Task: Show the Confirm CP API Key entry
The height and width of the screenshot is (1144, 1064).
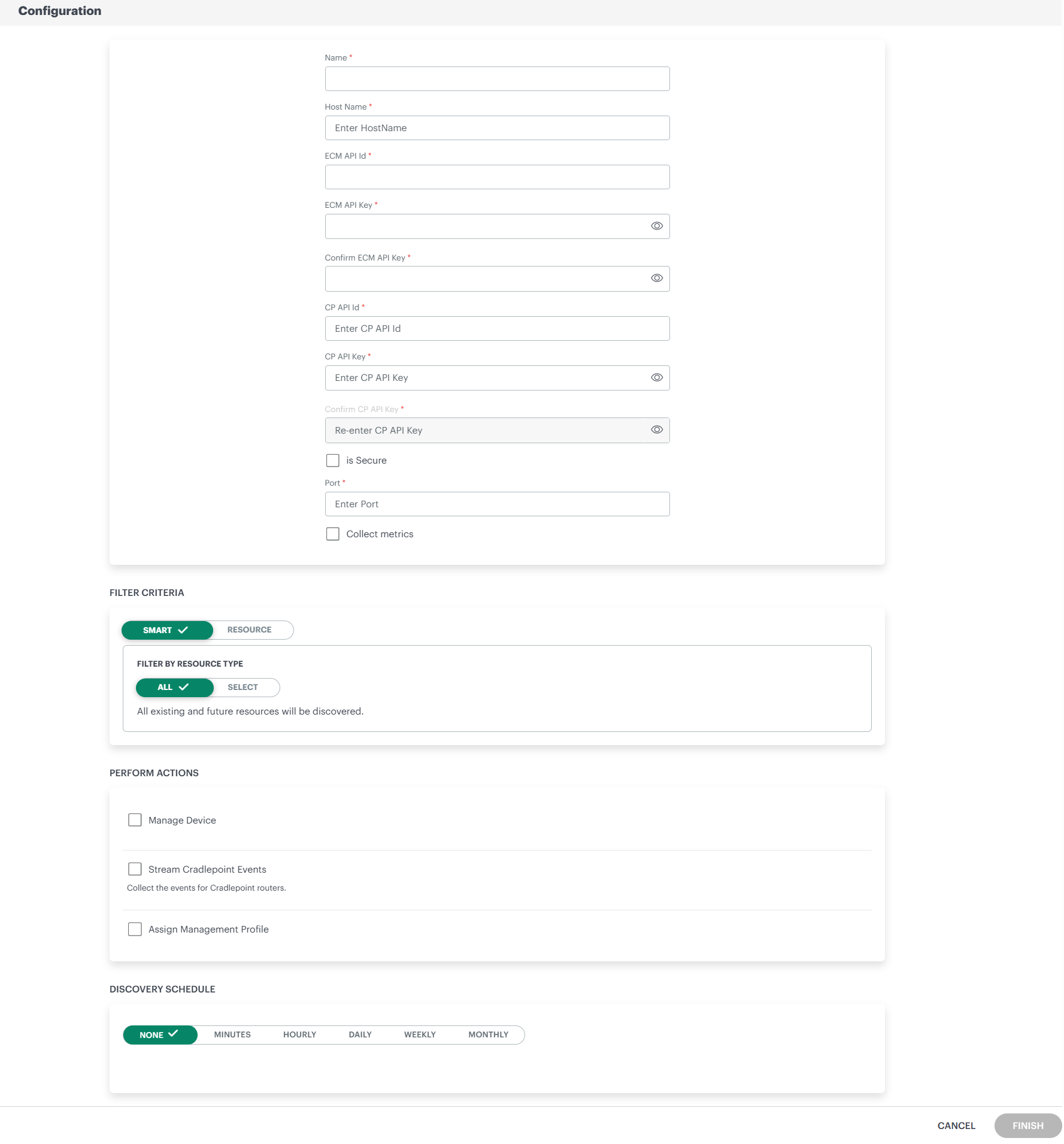Action: (x=657, y=429)
